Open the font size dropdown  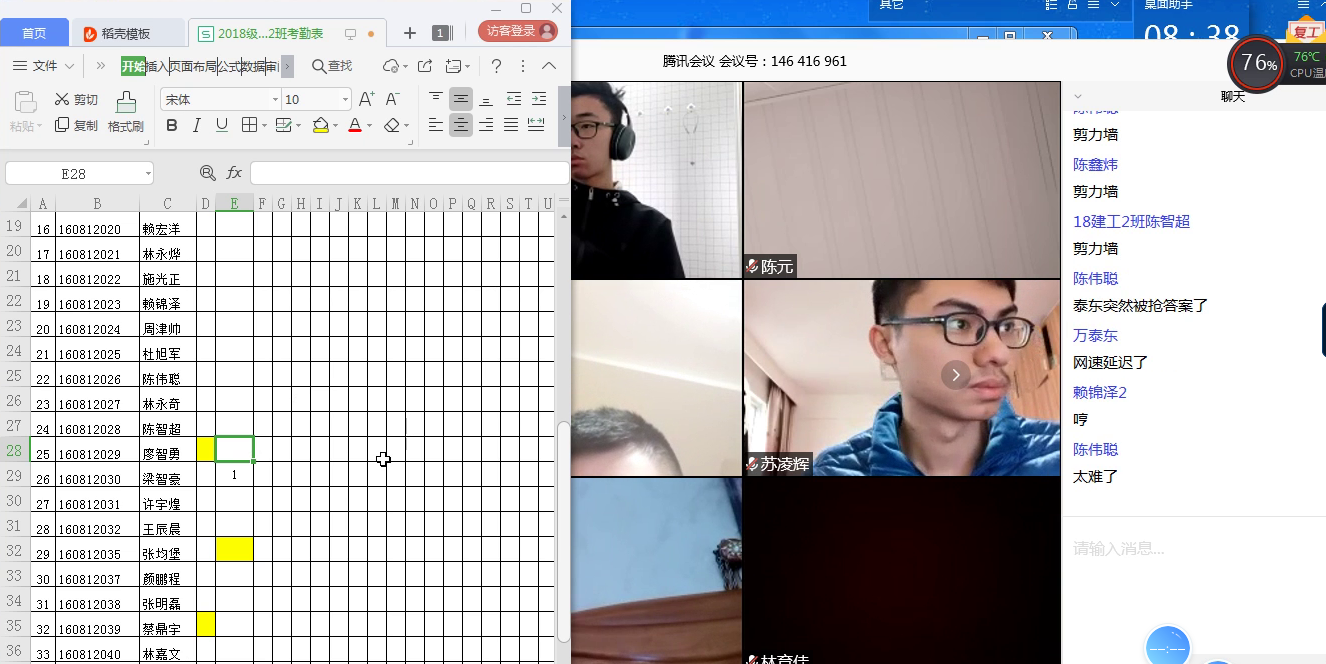click(346, 100)
